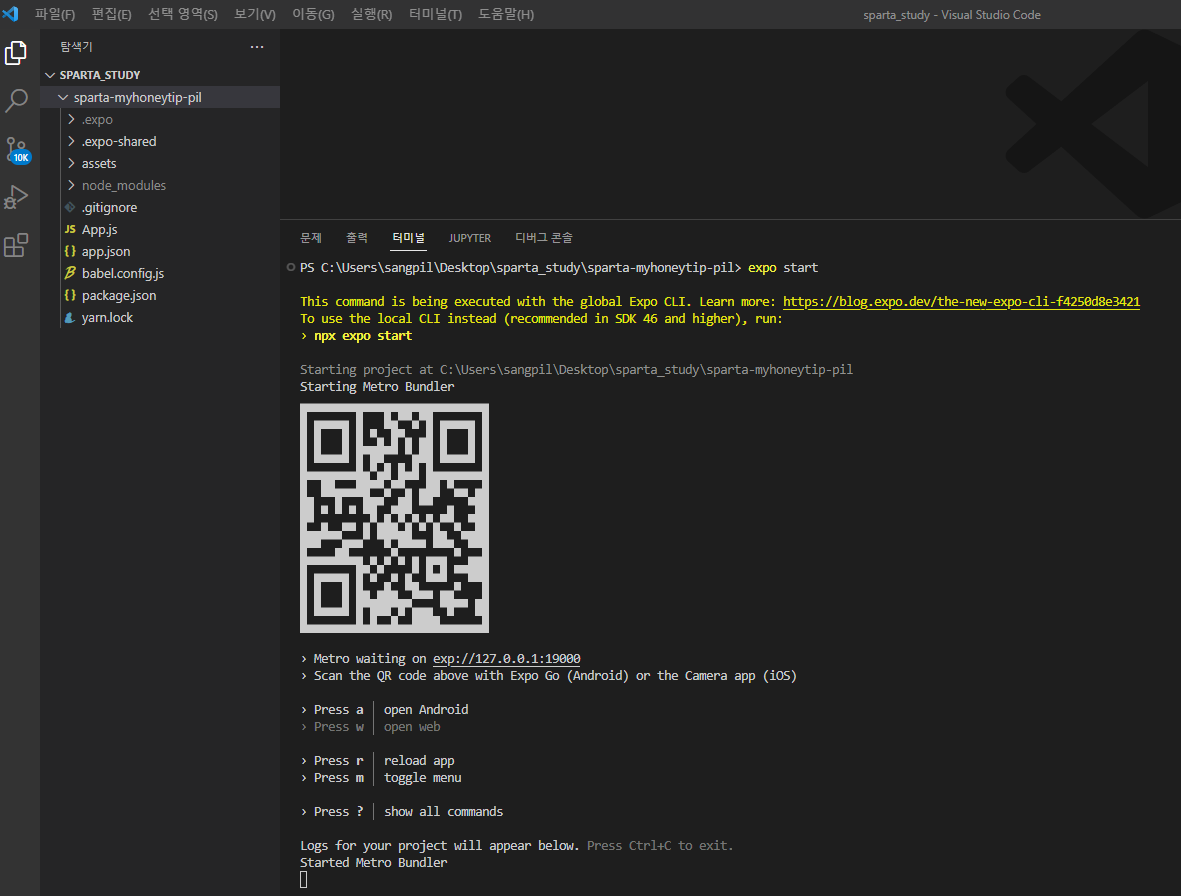Click the 'Press ? show all commands' line
The height and width of the screenshot is (896, 1181).
point(401,812)
